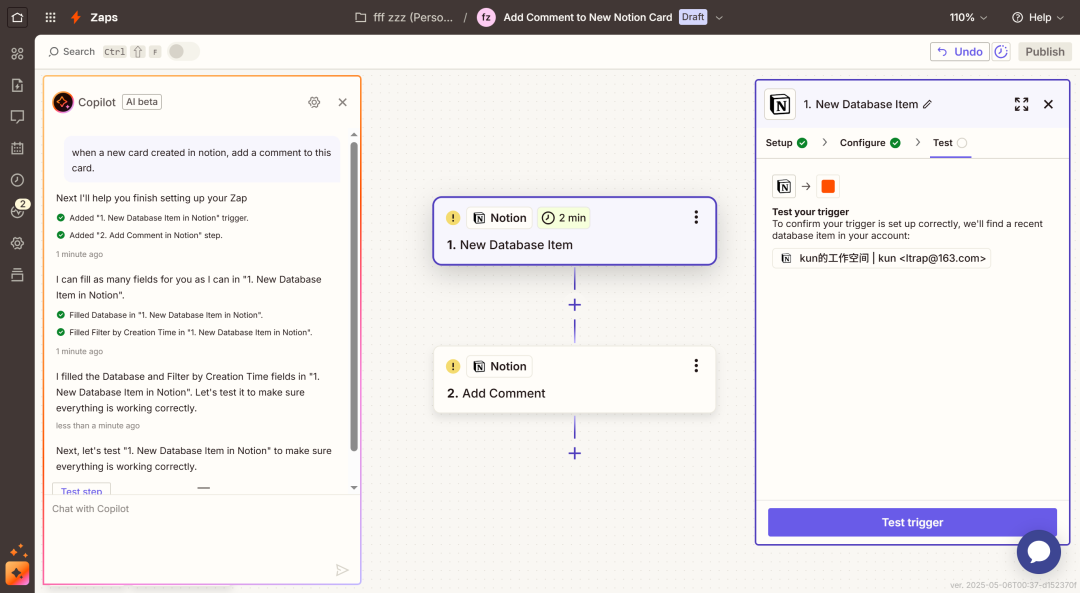Click the Copilot chat scrollbar
Viewport: 1080px width, 593px height.
coord(354,297)
